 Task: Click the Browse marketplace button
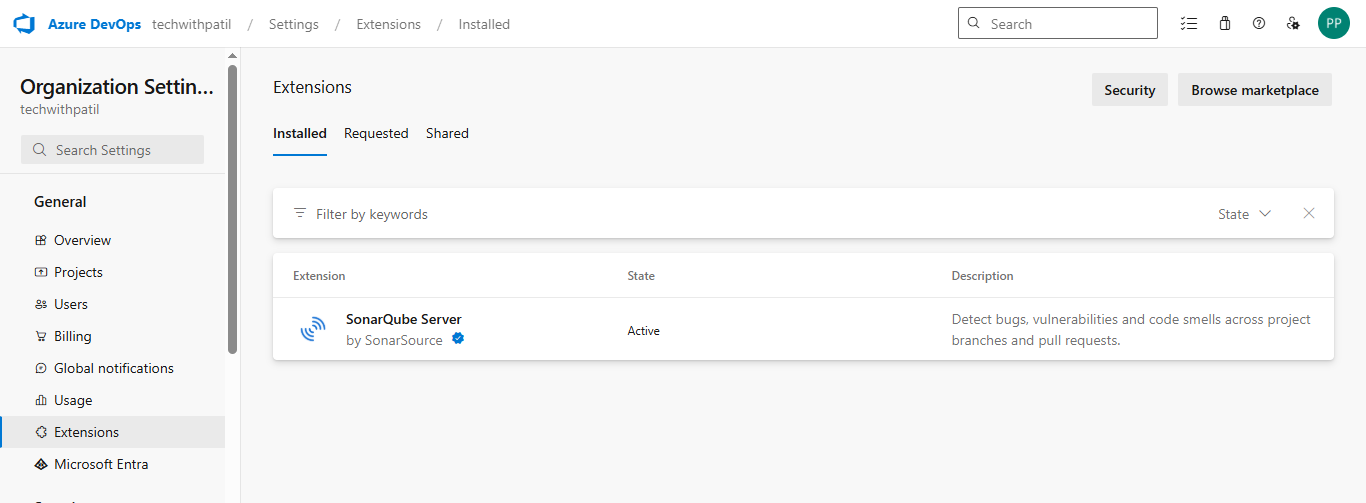click(1254, 90)
